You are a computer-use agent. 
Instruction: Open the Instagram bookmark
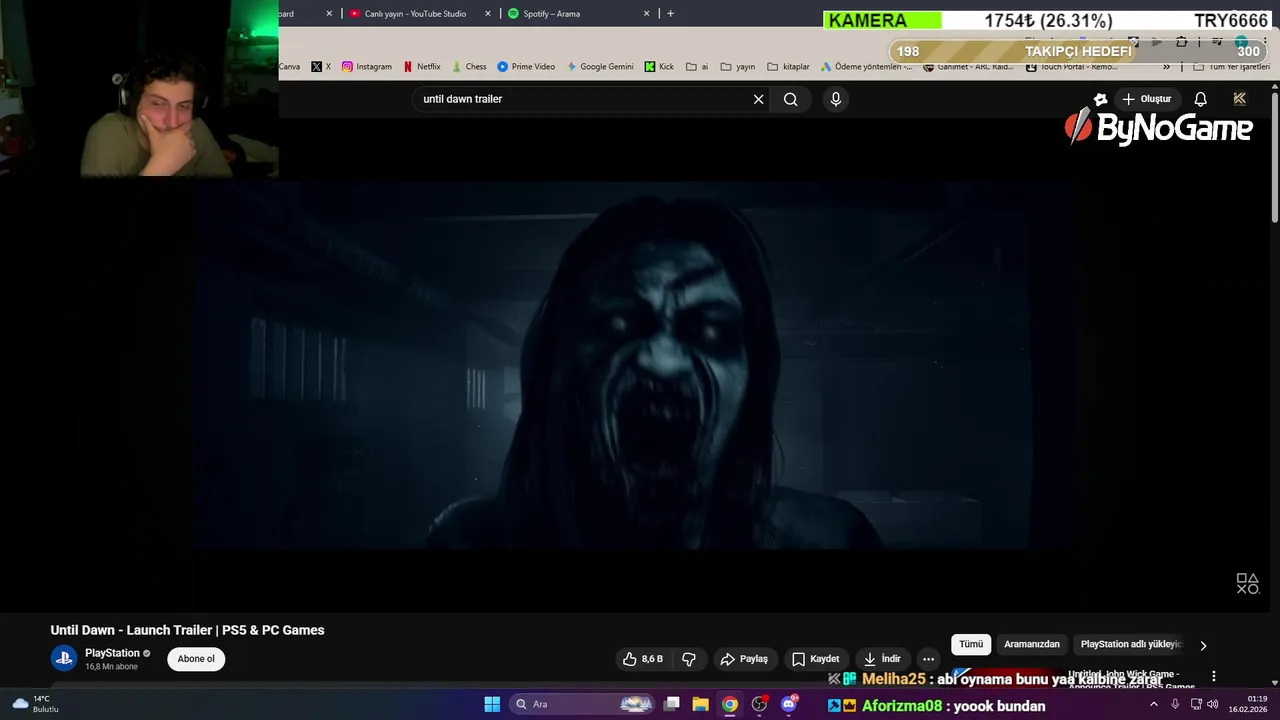[x=367, y=67]
